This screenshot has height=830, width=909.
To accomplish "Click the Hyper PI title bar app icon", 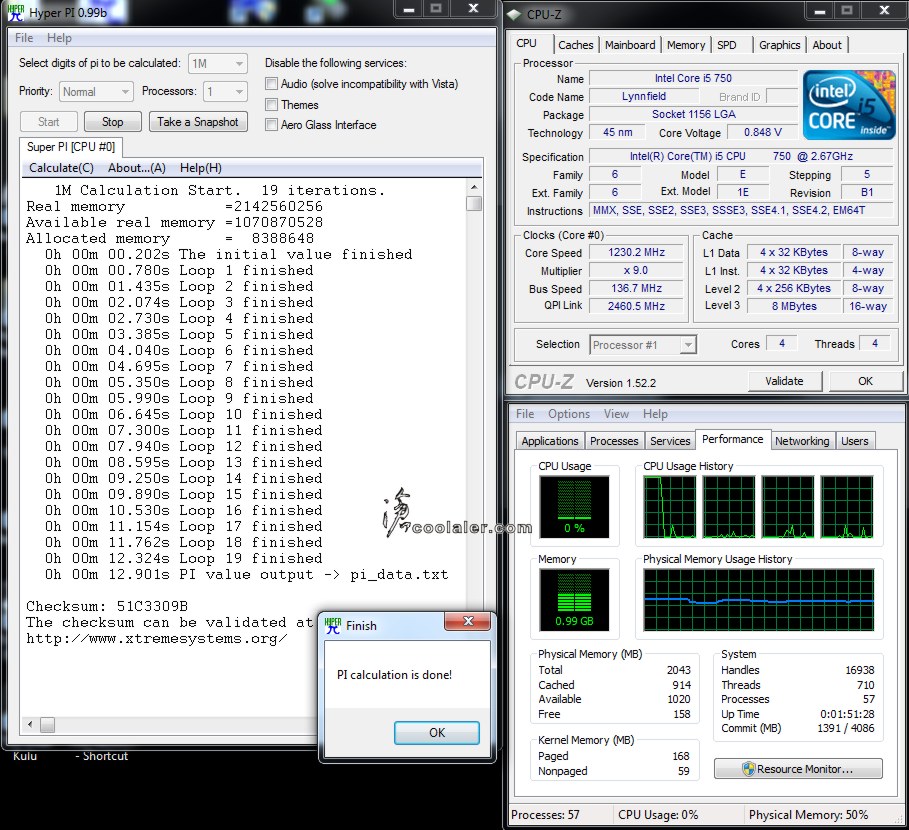I will click(16, 13).
